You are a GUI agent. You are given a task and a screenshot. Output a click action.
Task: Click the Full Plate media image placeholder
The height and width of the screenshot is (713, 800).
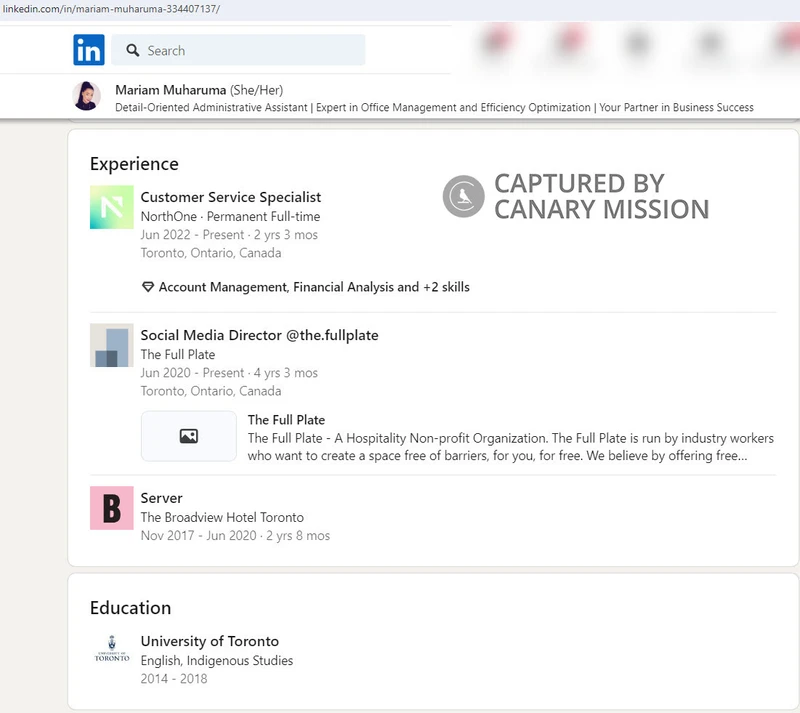tap(189, 436)
